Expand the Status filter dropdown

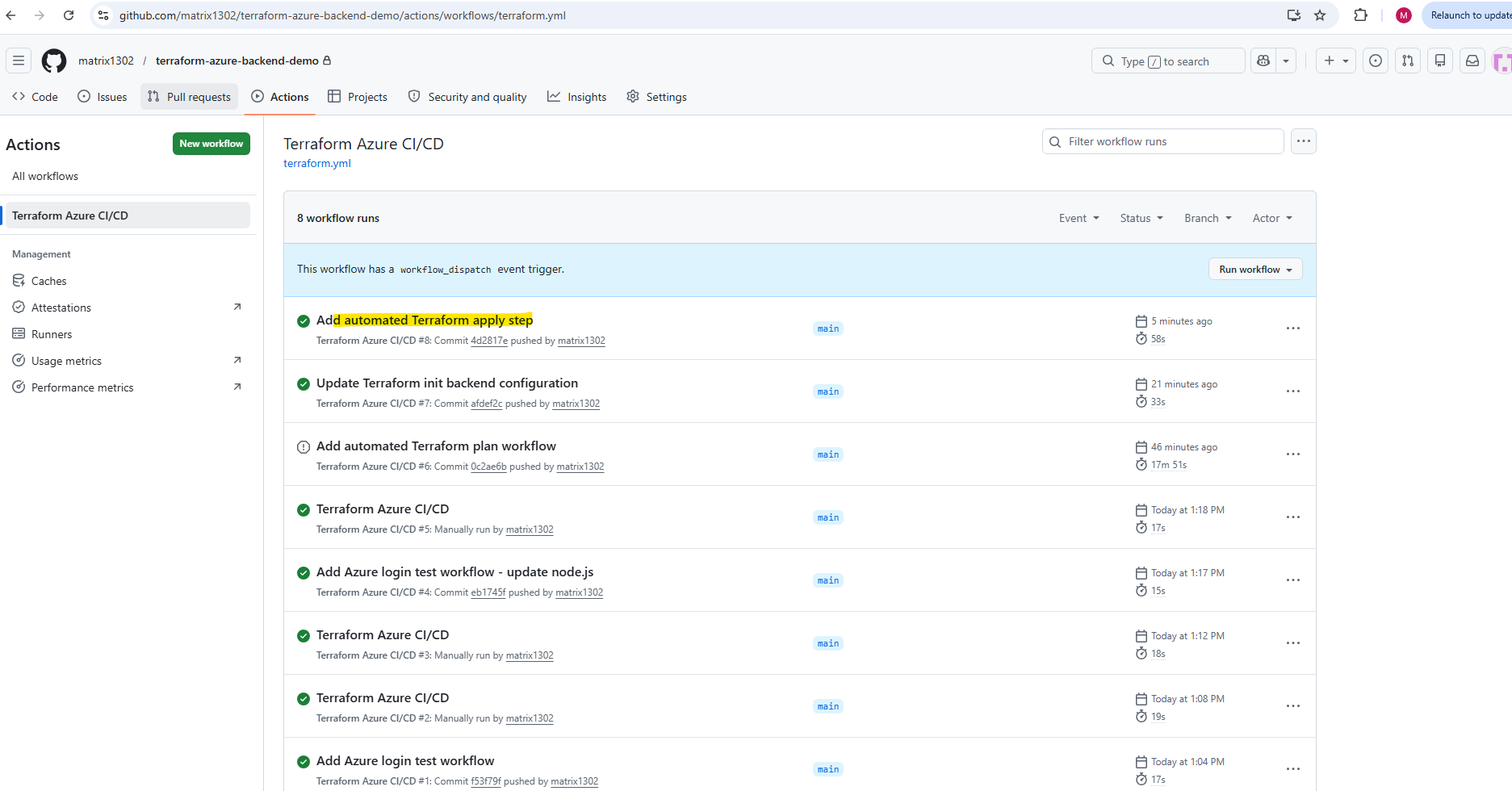point(1141,218)
